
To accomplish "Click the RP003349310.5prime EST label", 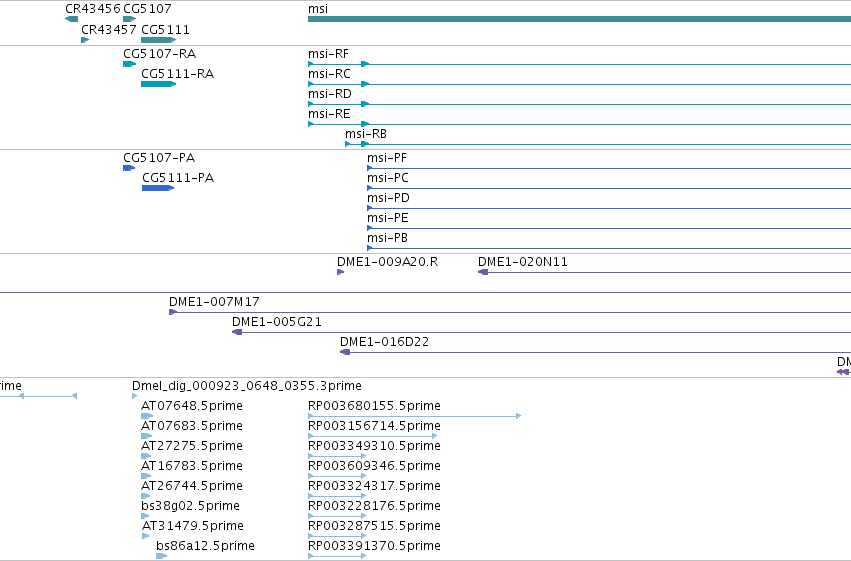I will (374, 446).
